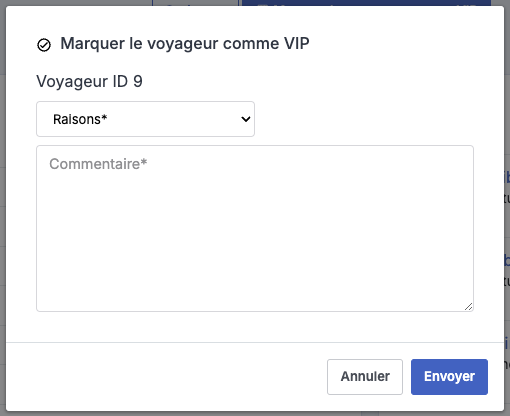Select the Raisons* placeholder text
The height and width of the screenshot is (416, 510).
click(x=80, y=119)
